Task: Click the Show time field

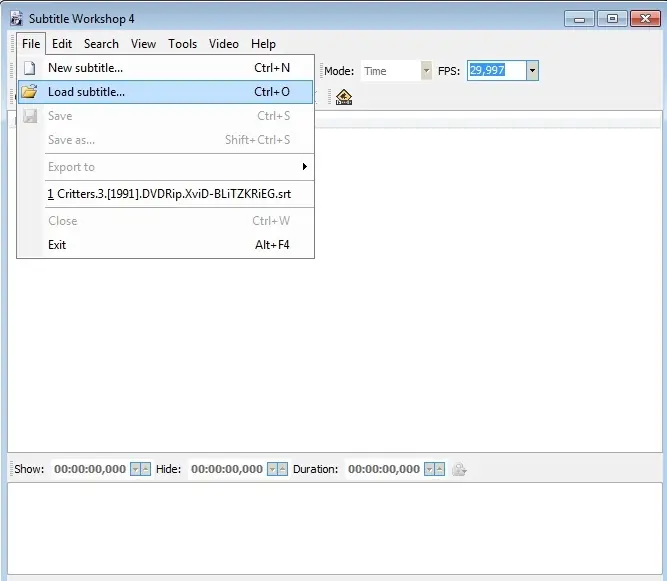Action: [x=90, y=469]
